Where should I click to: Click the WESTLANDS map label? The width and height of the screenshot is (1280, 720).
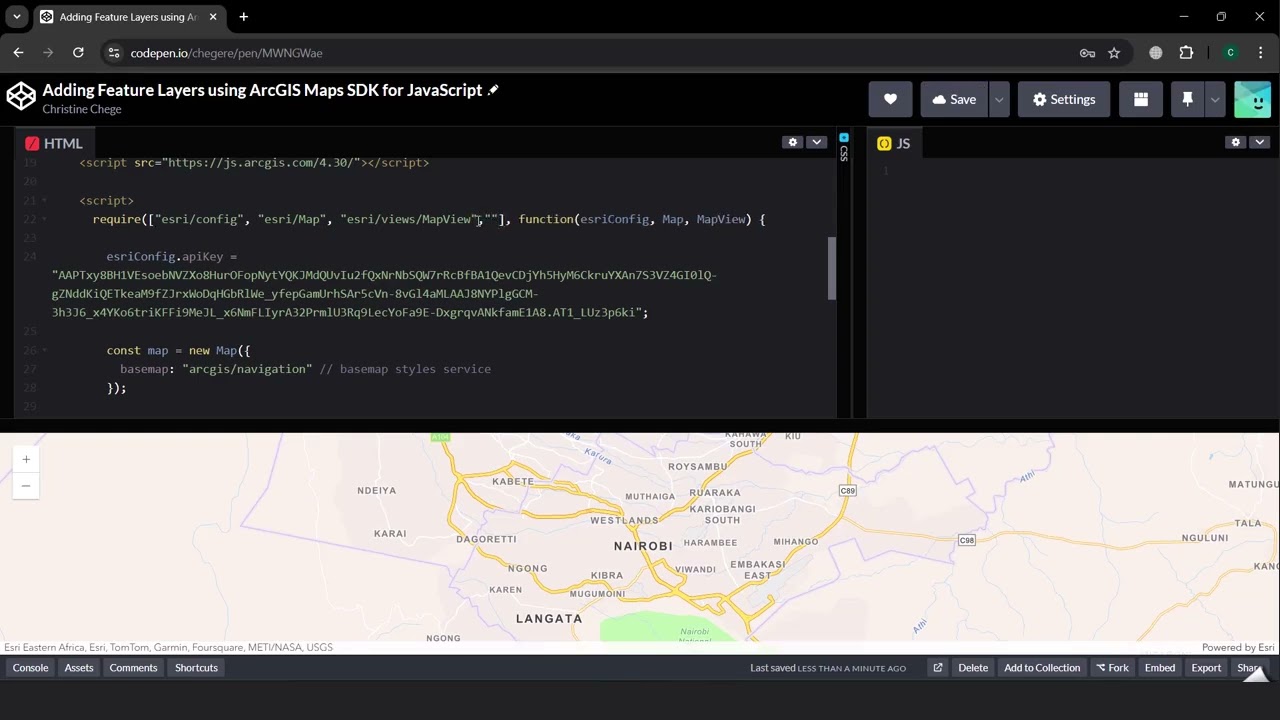click(625, 521)
